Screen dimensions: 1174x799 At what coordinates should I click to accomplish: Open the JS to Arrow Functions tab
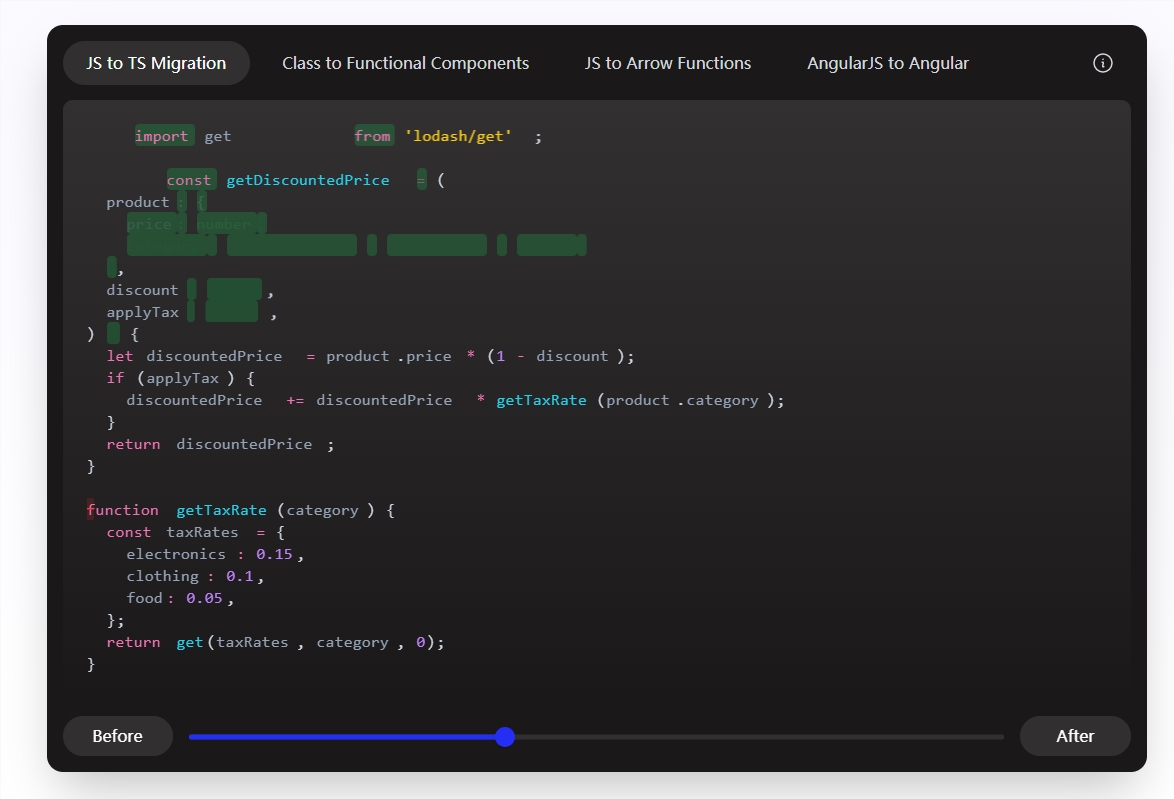coord(667,63)
